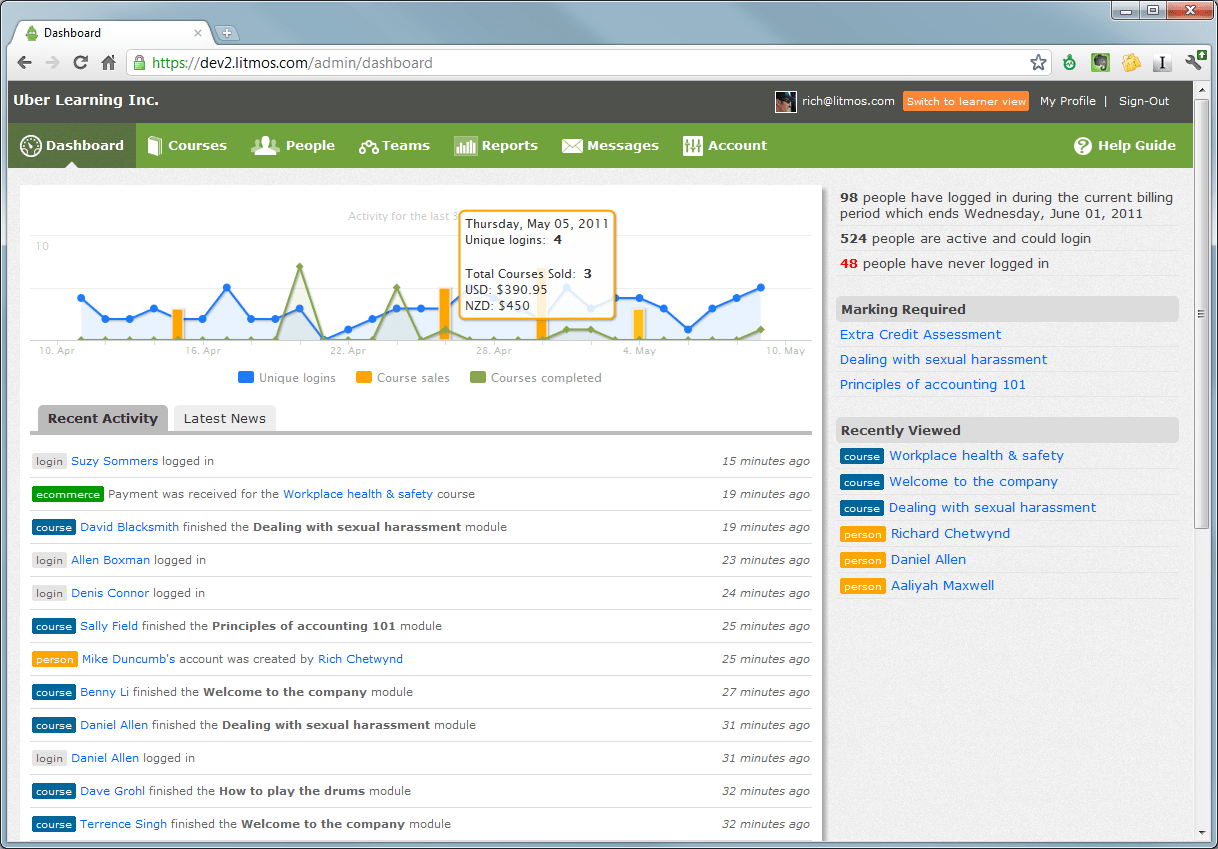Viewport: 1218px width, 849px height.
Task: Open the Courses section via its book icon
Action: [154, 146]
